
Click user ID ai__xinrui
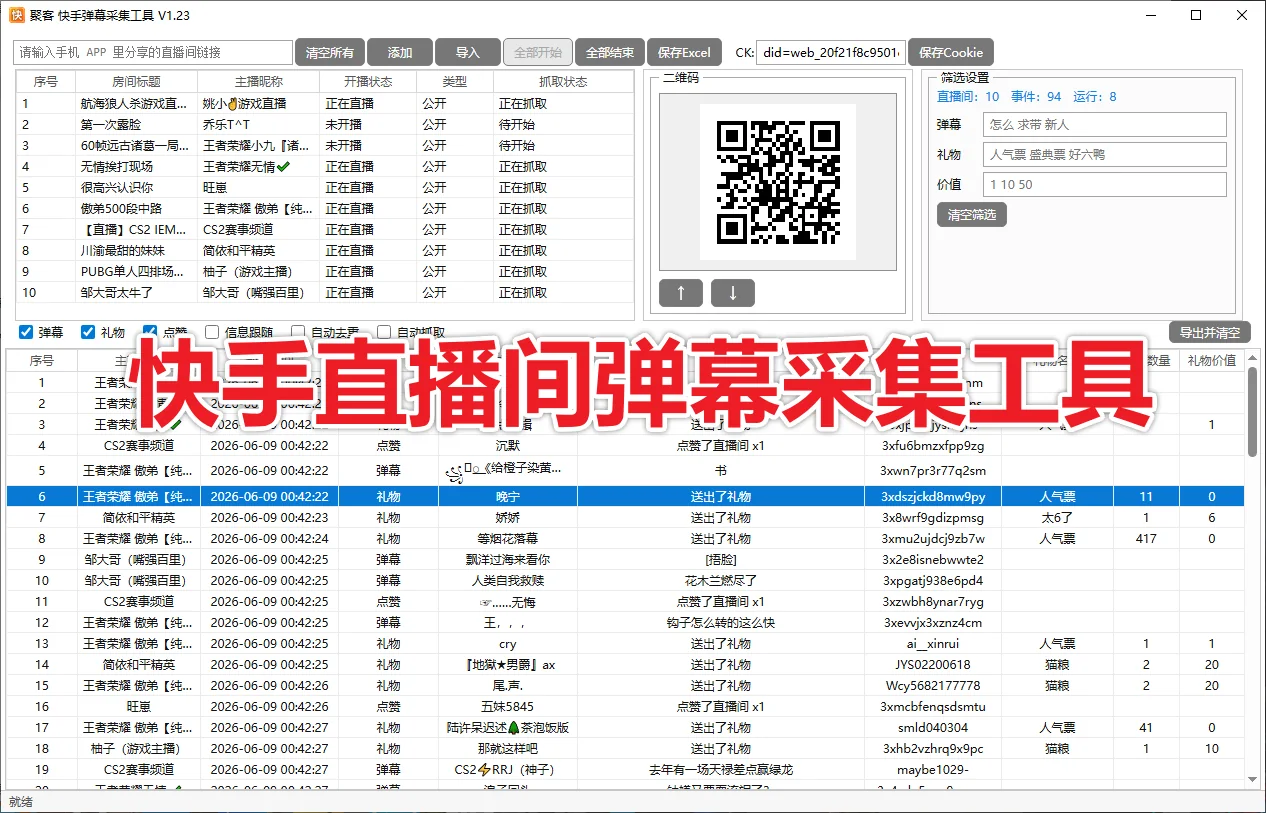933,643
